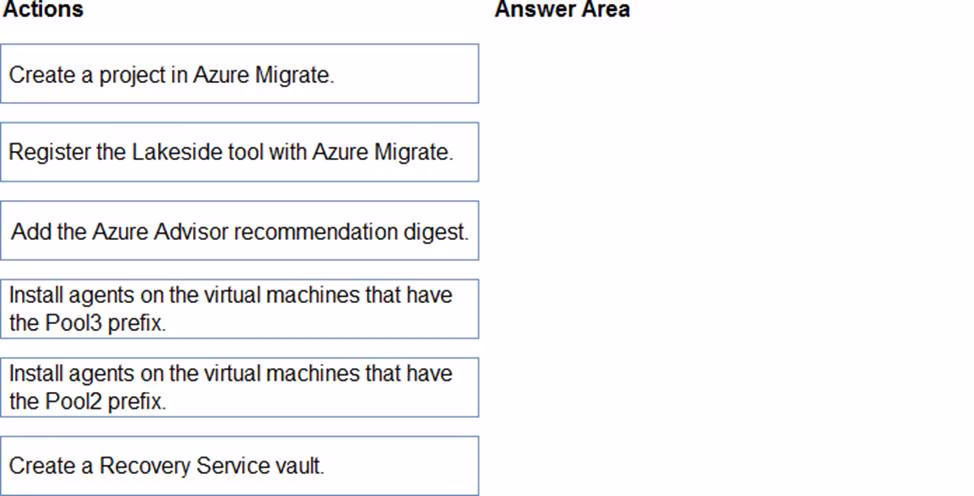Click the Actions heading

point(42,10)
